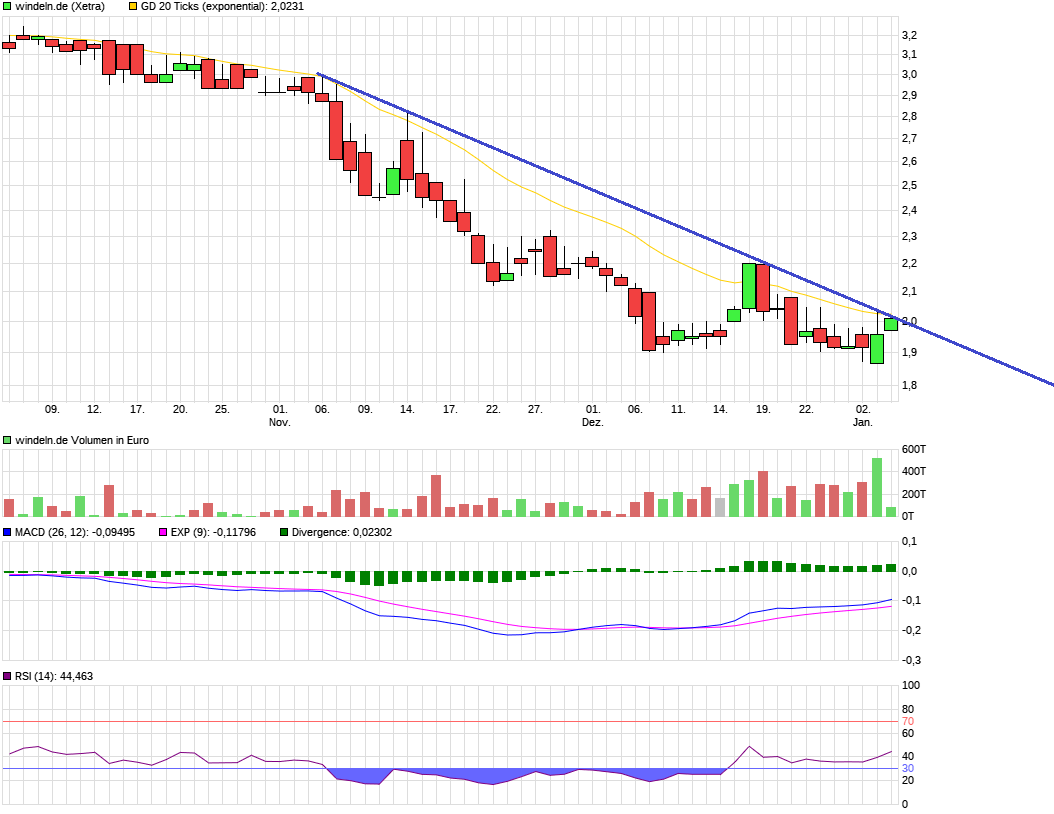Select the GD 20 Ticks (exponential) label
The width and height of the screenshot is (1054, 814).
pos(222,6)
